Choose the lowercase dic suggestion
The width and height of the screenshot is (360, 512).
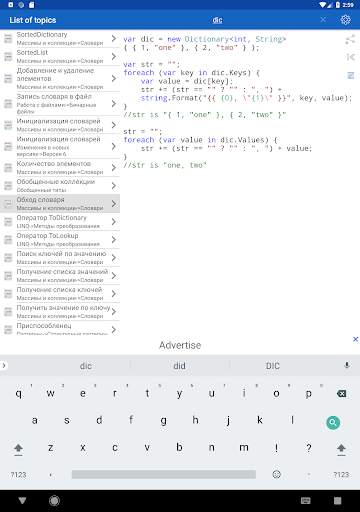(86, 366)
